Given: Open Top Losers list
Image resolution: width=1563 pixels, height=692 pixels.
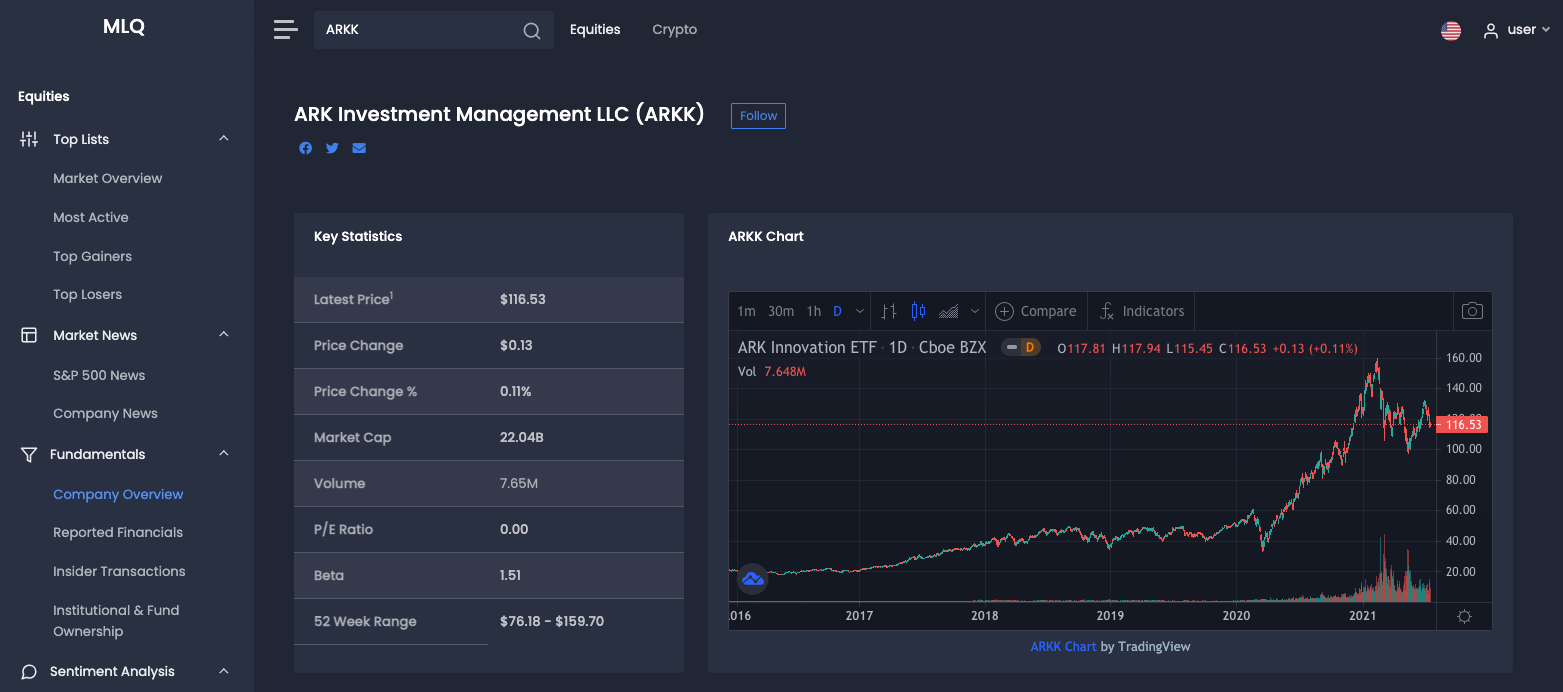Looking at the screenshot, I should pyautogui.click(x=88, y=294).
